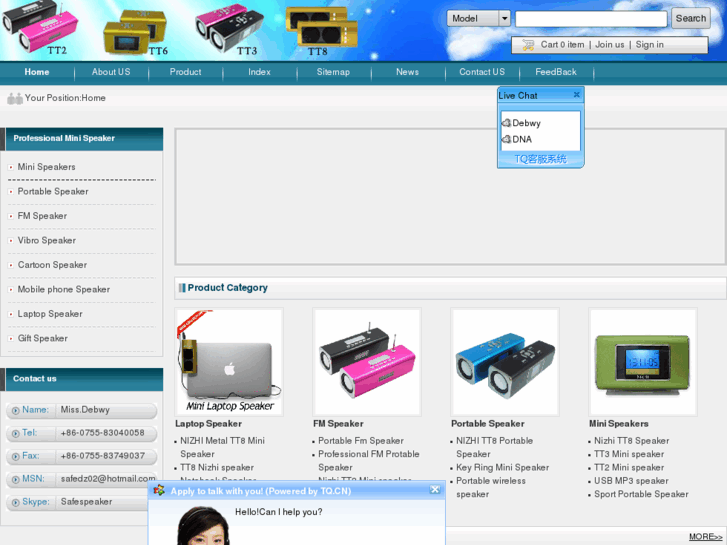727x545 pixels.
Task: Open Professional FM Protable Speaker link
Action: tap(369, 461)
